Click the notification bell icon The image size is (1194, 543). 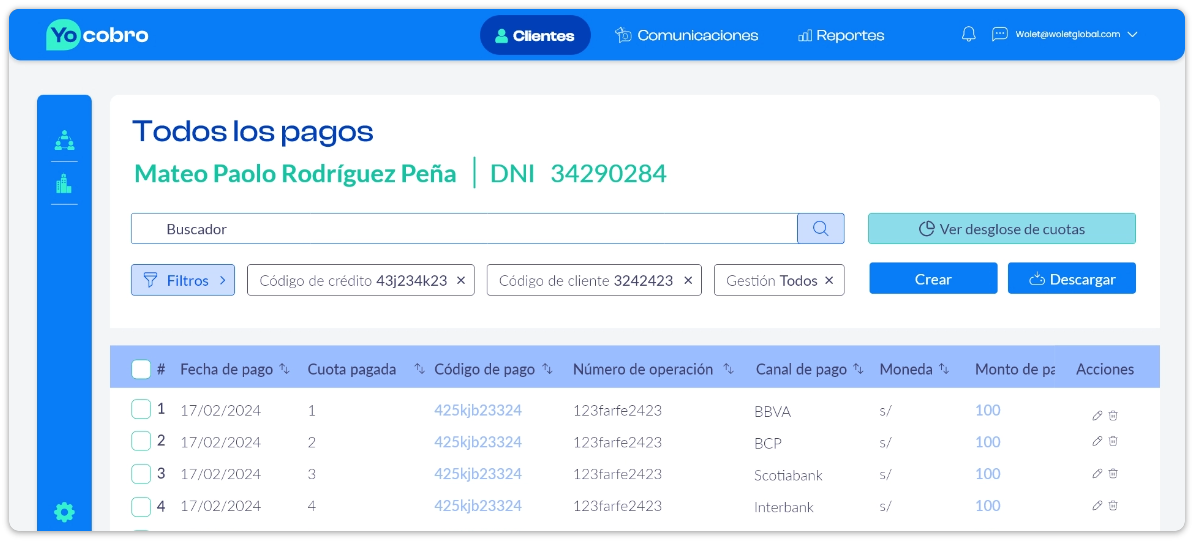[x=968, y=35]
